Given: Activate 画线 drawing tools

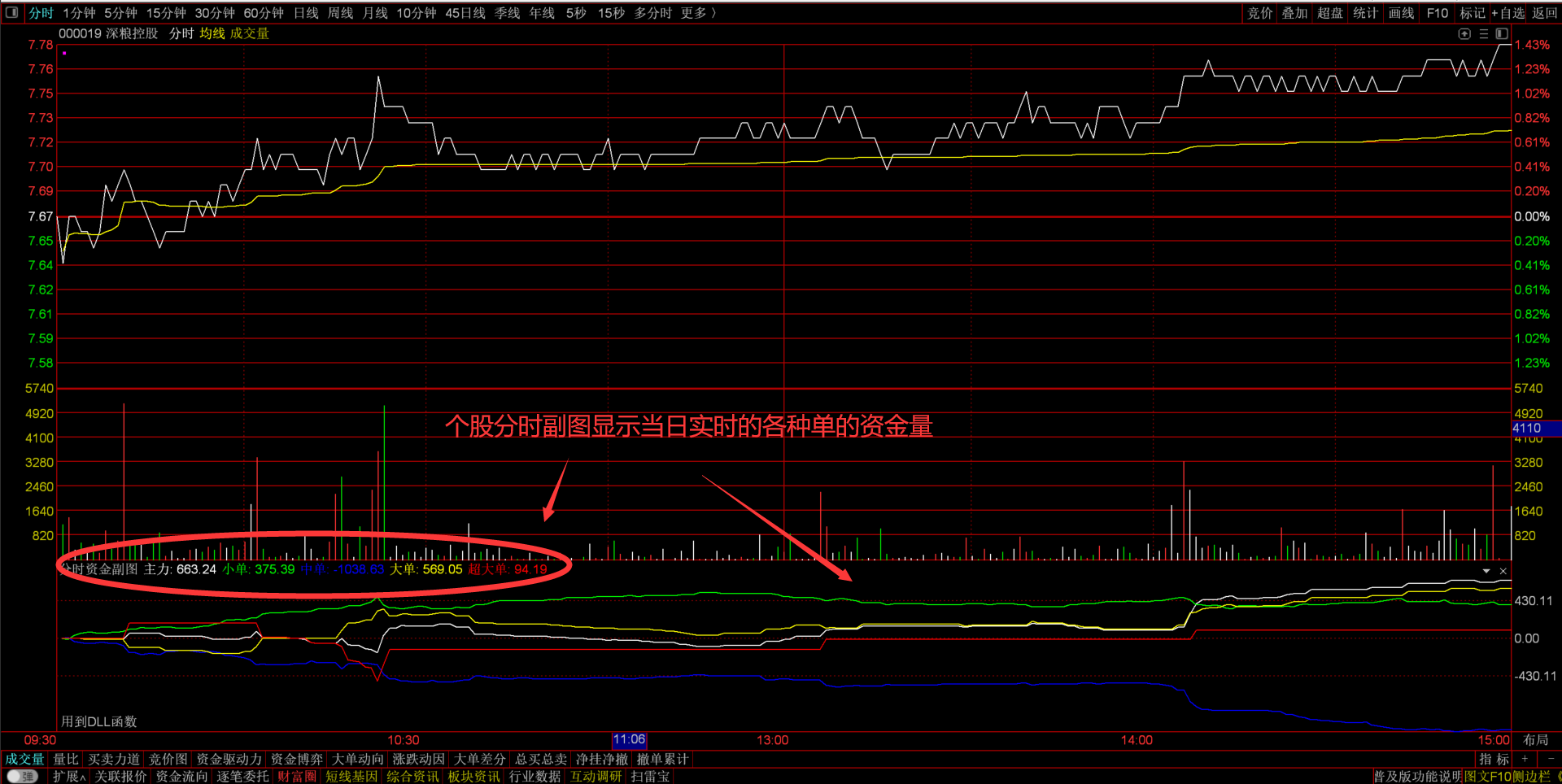Looking at the screenshot, I should click(1402, 13).
